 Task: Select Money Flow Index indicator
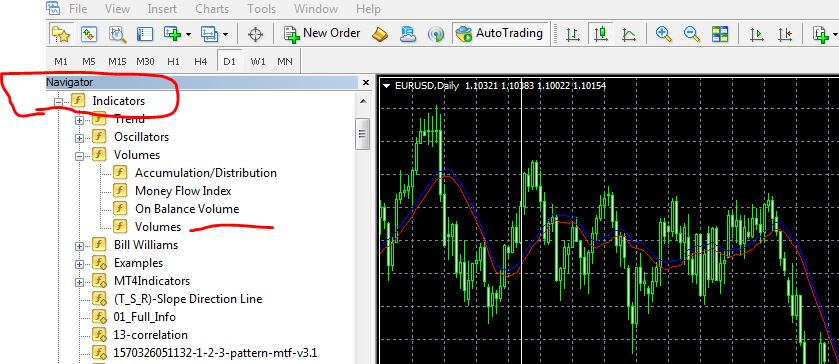[183, 191]
